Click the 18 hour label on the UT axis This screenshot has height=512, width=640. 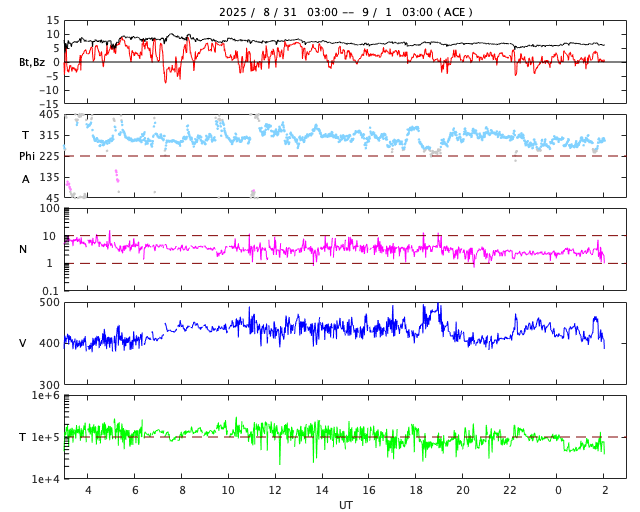pyautogui.click(x=416, y=490)
